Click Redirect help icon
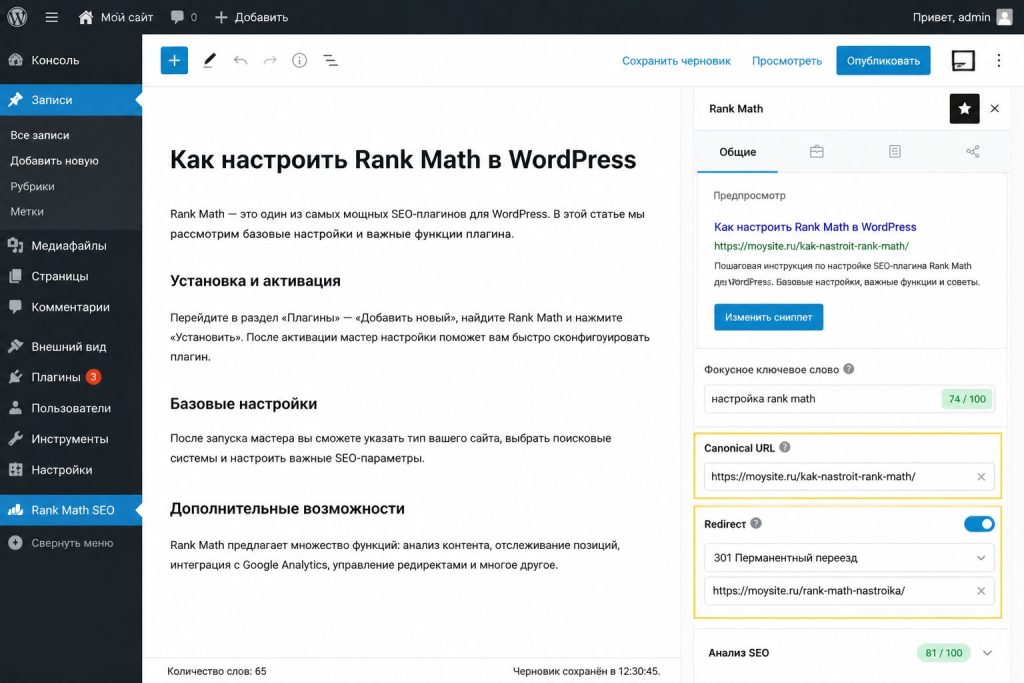1024x683 pixels. point(756,523)
